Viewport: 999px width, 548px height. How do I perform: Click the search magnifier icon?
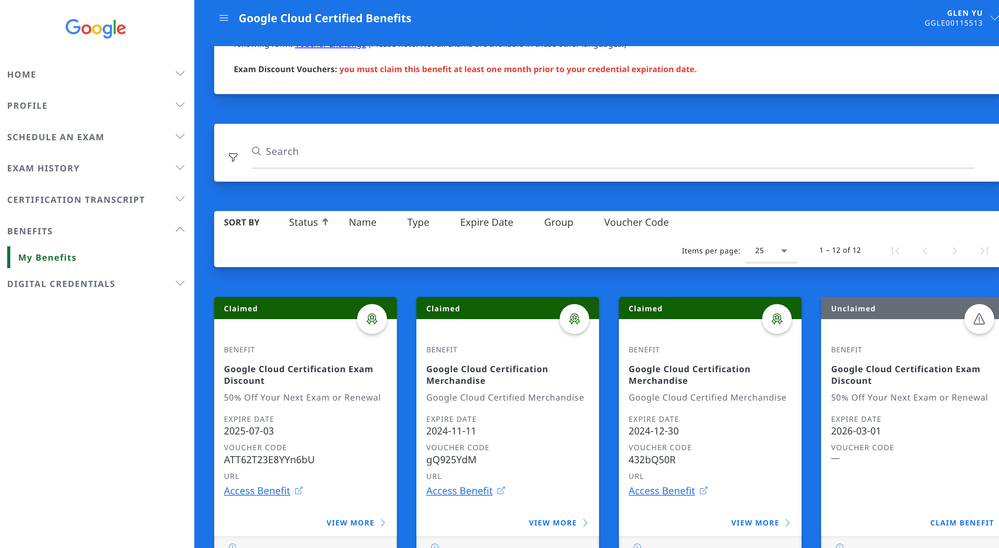[x=256, y=151]
